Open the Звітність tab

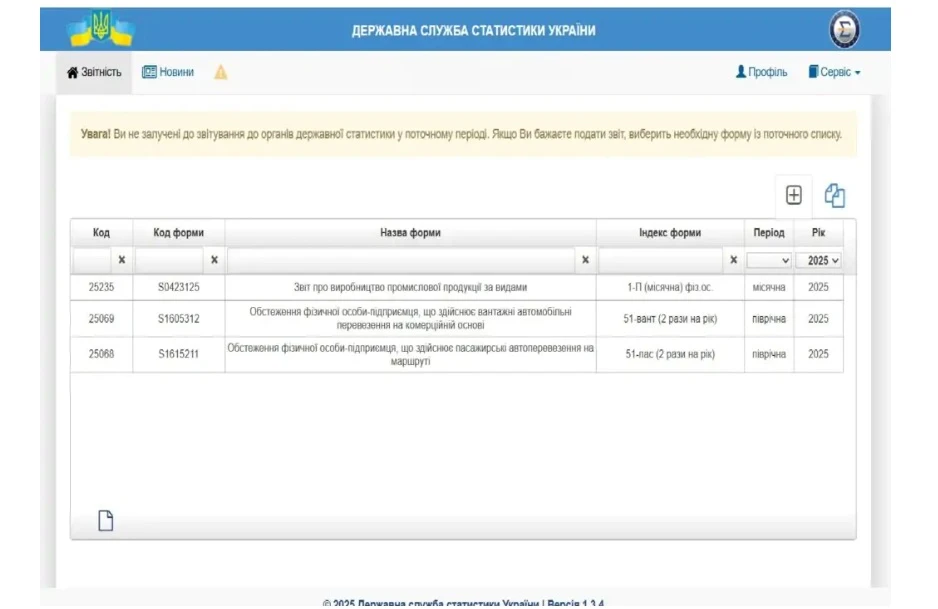tap(94, 72)
